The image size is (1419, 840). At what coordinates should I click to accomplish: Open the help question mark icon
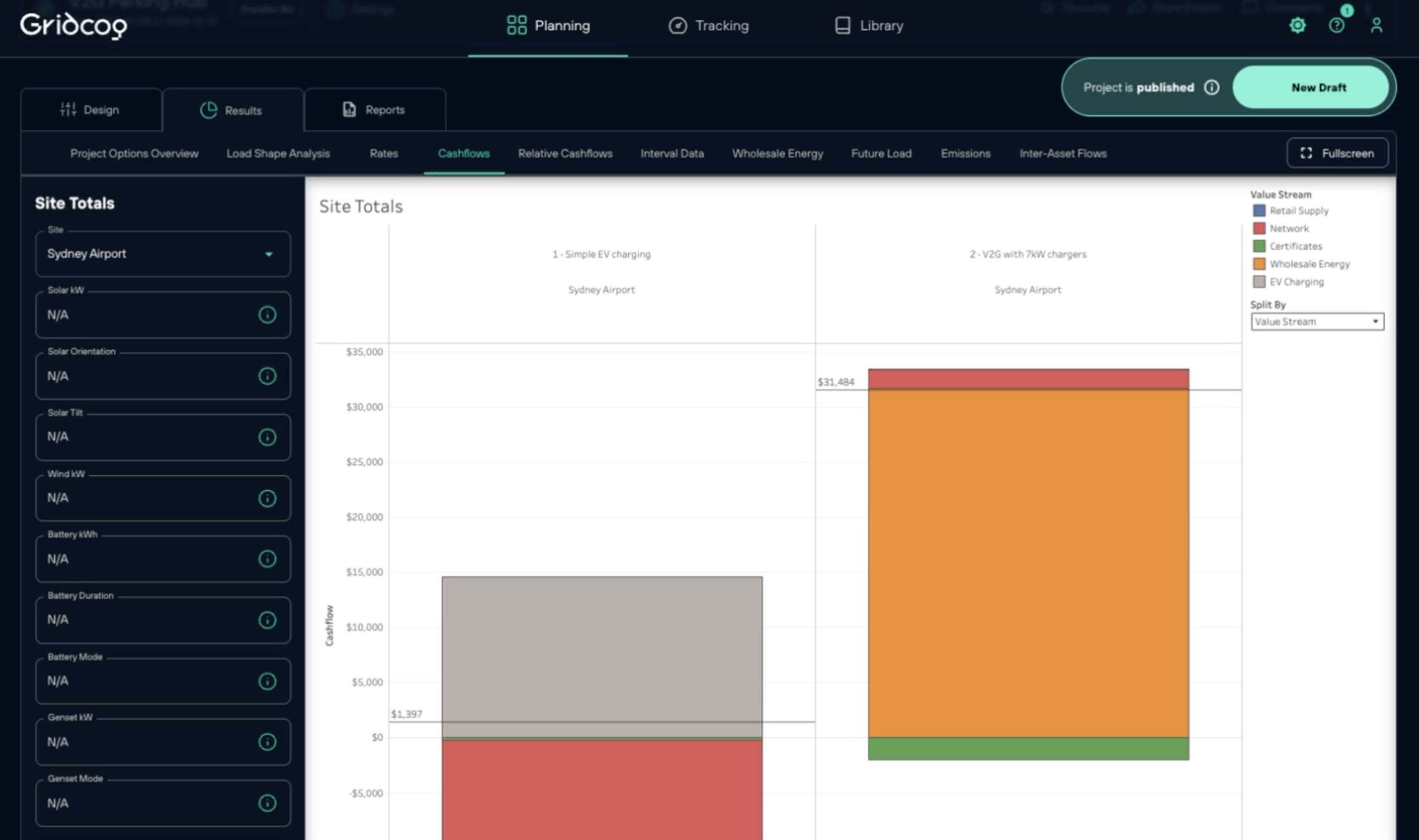1336,25
